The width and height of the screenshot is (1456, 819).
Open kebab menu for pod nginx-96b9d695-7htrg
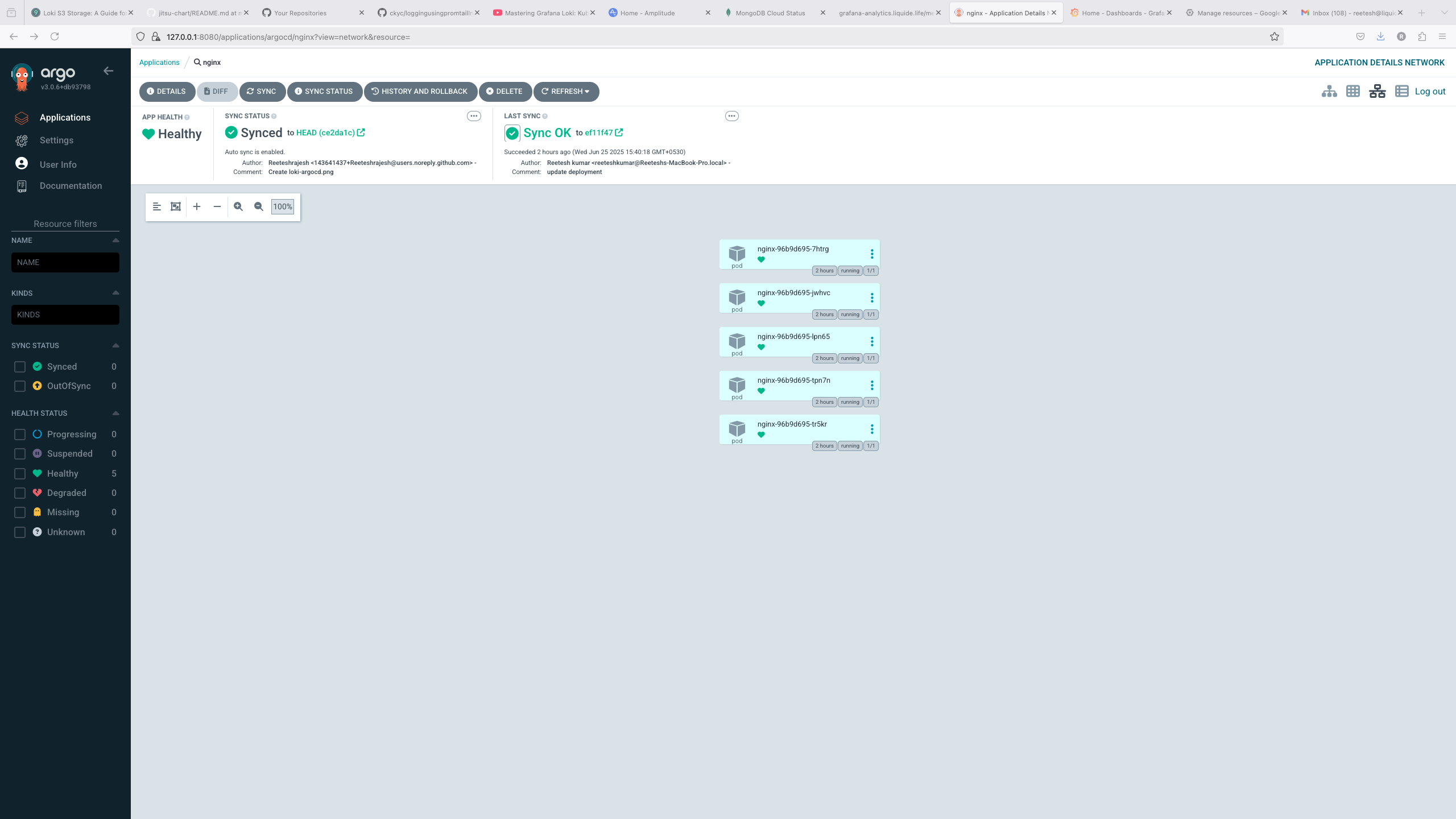872,254
